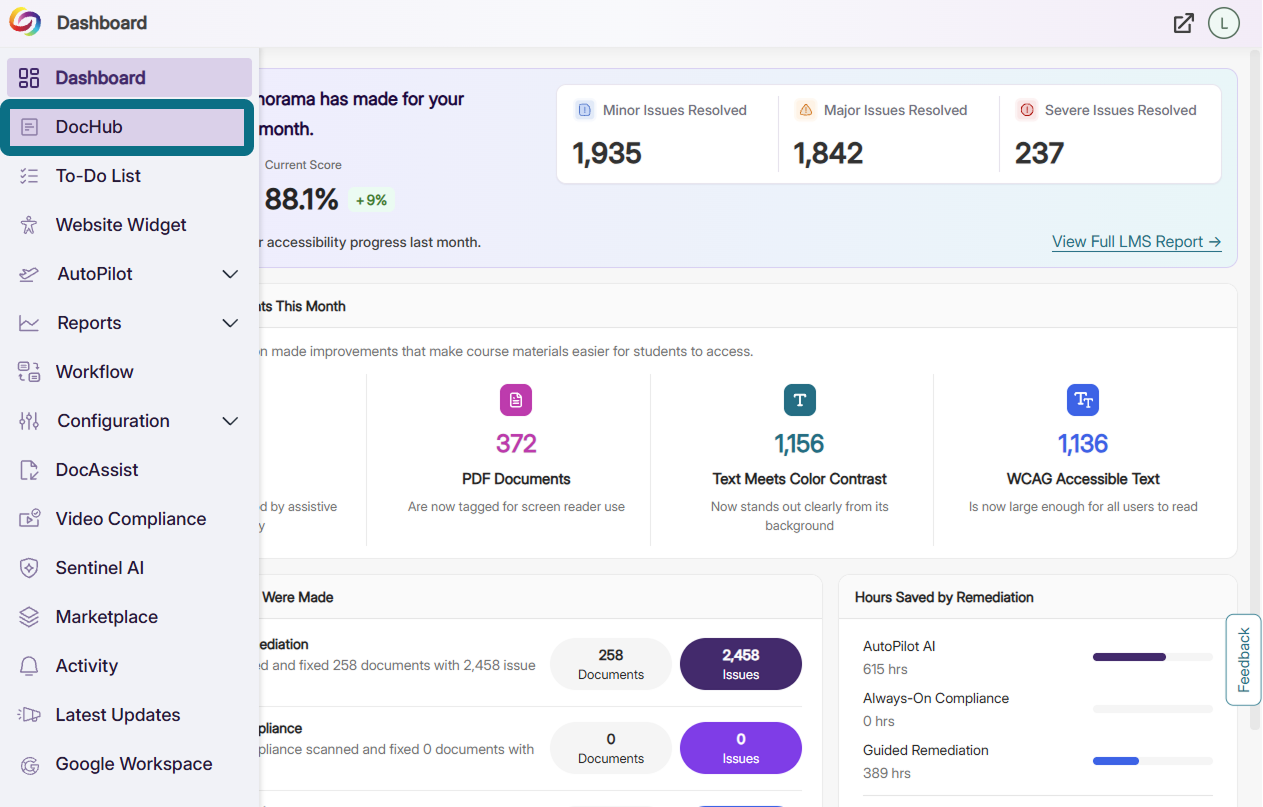Expand the Reports submenu chevron
Screen dimensions: 1263x807
point(230,323)
